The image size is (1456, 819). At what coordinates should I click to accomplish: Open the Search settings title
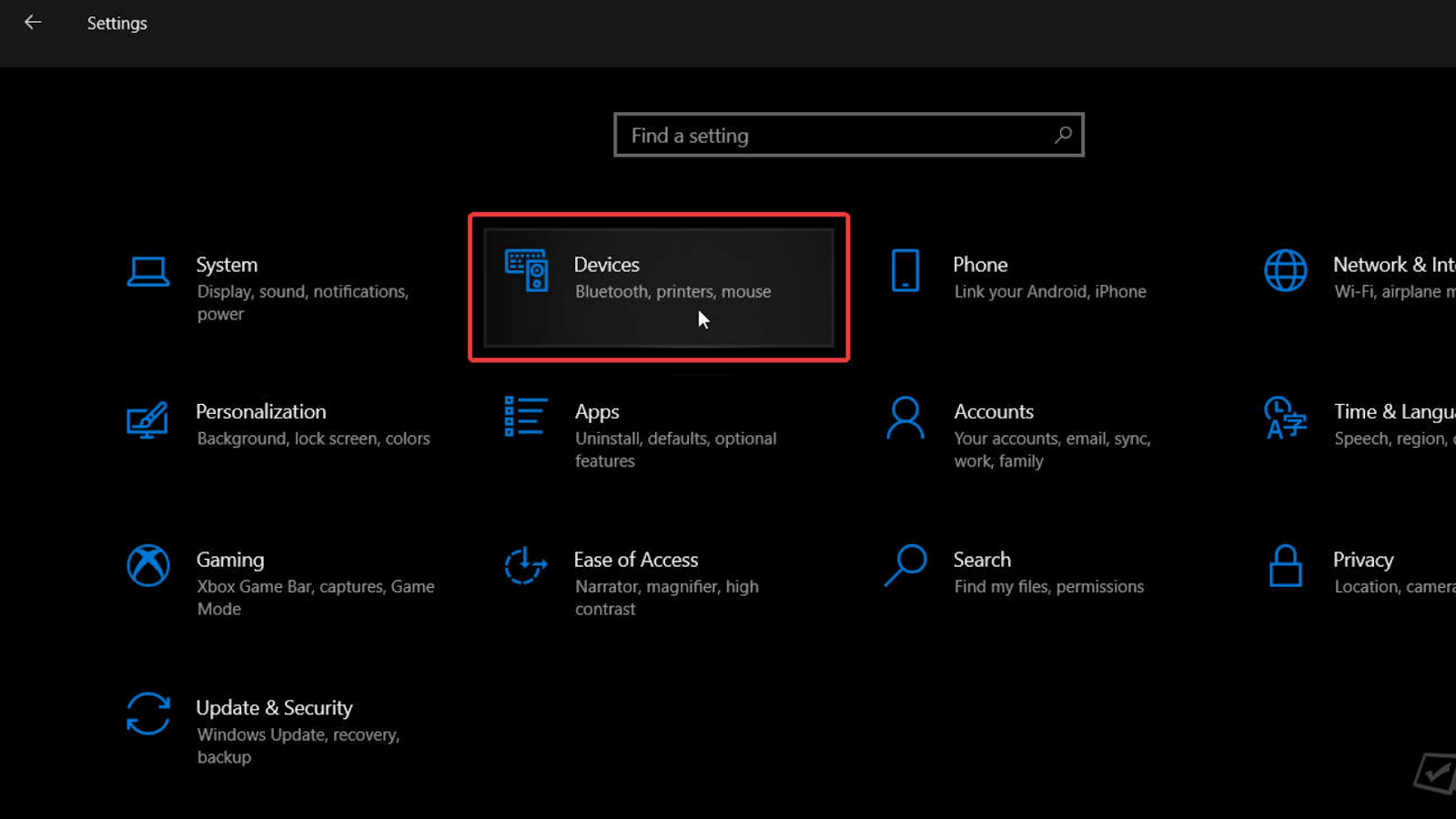[x=982, y=560]
